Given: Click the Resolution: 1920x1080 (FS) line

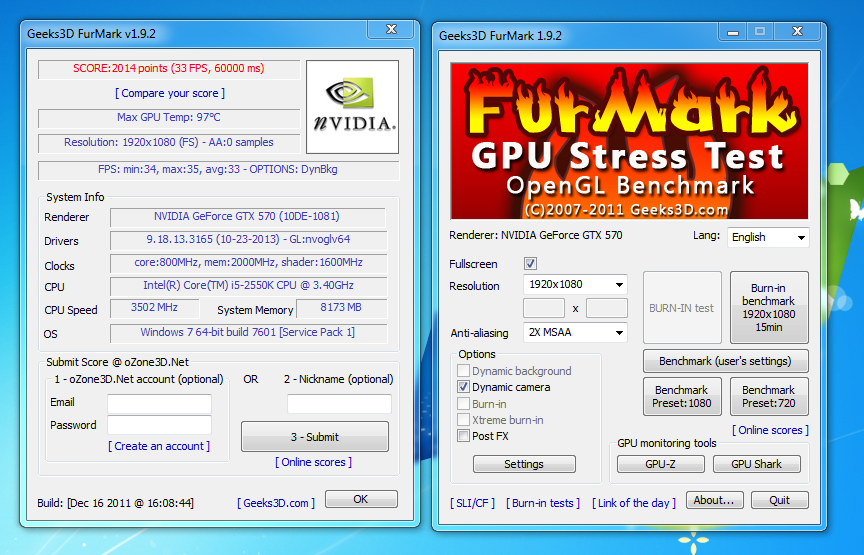Looking at the screenshot, I should 169,142.
